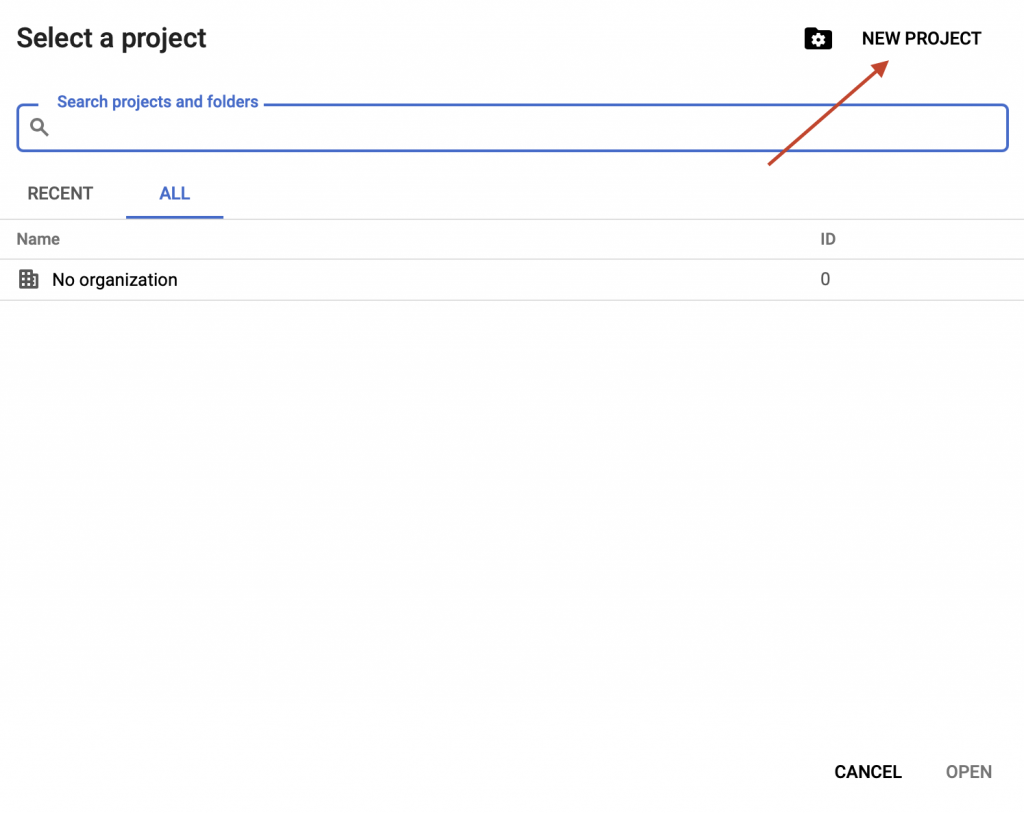The image size is (1024, 813).
Task: Click the Search projects and folders label
Action: 157,102
